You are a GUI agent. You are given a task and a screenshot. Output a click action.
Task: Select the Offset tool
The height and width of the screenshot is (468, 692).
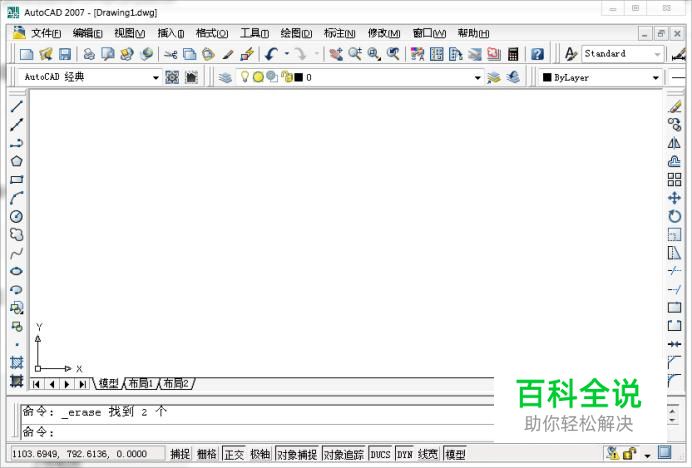[674, 161]
